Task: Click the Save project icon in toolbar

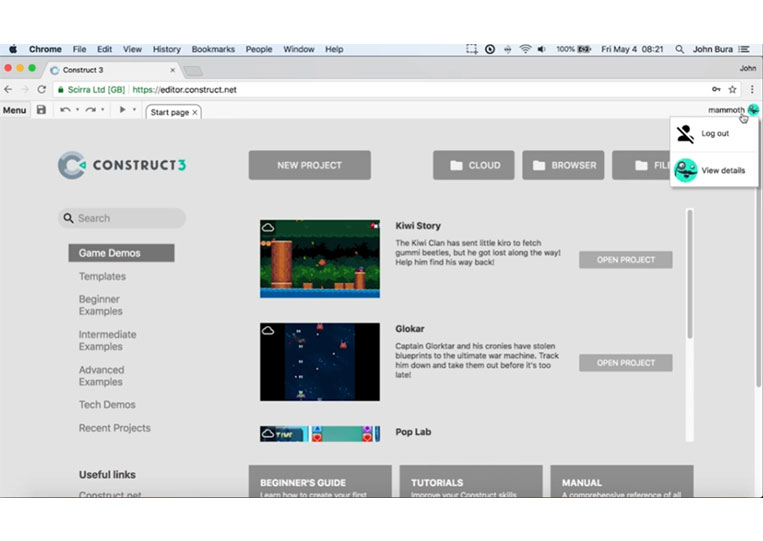Action: tap(41, 110)
